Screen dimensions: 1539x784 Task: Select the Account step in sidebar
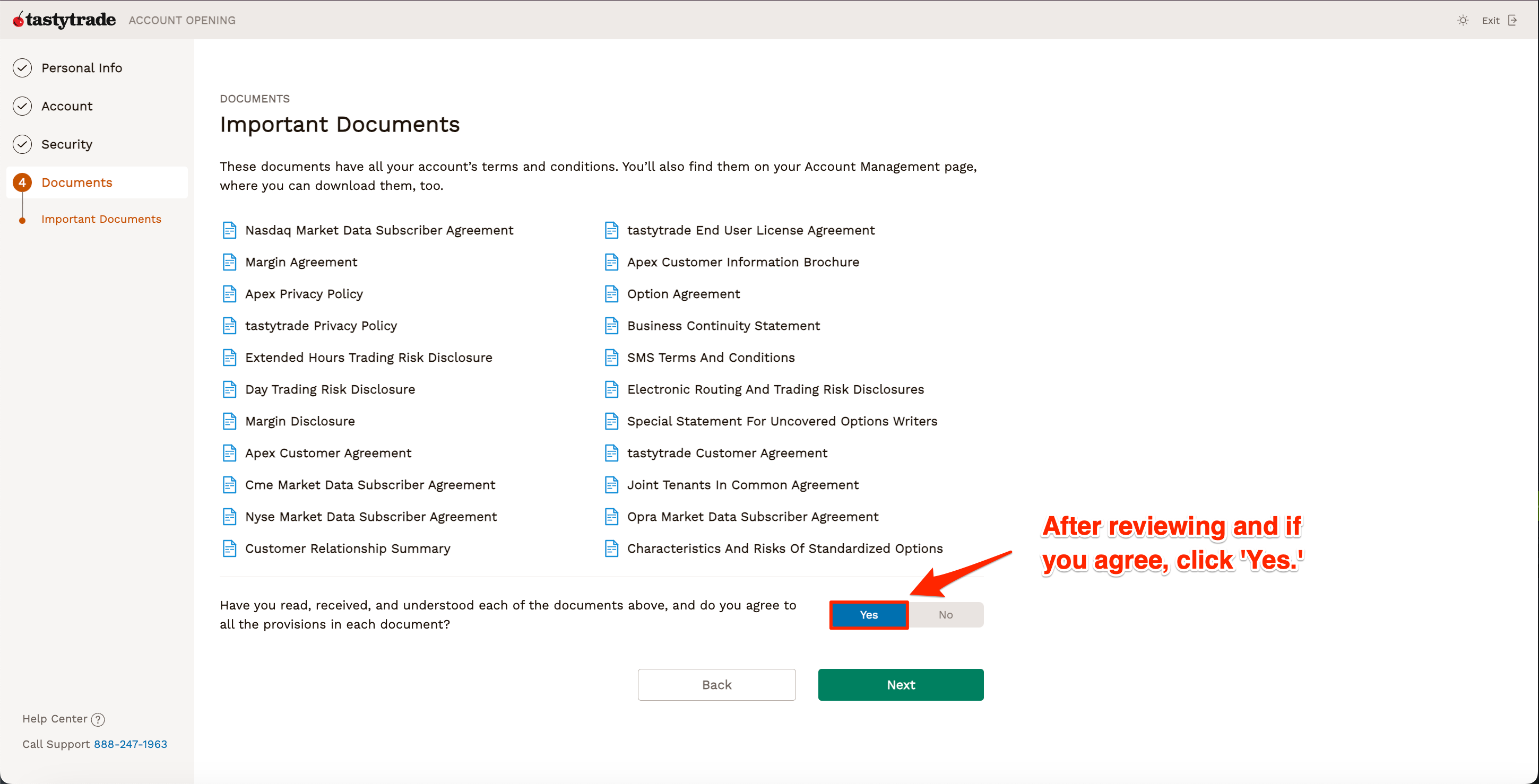[66, 106]
